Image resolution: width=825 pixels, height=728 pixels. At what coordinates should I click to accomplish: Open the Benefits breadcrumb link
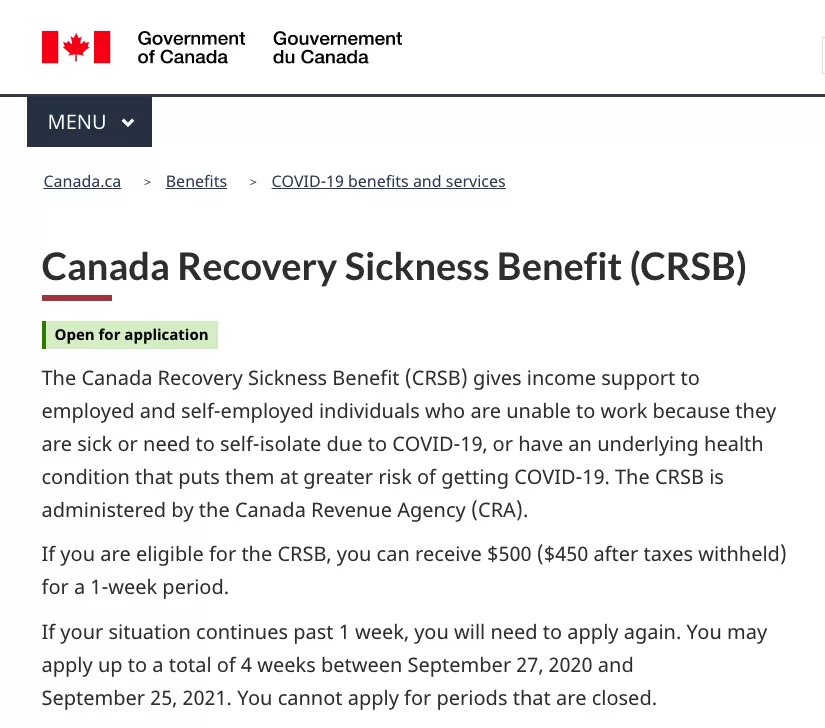[x=196, y=181]
